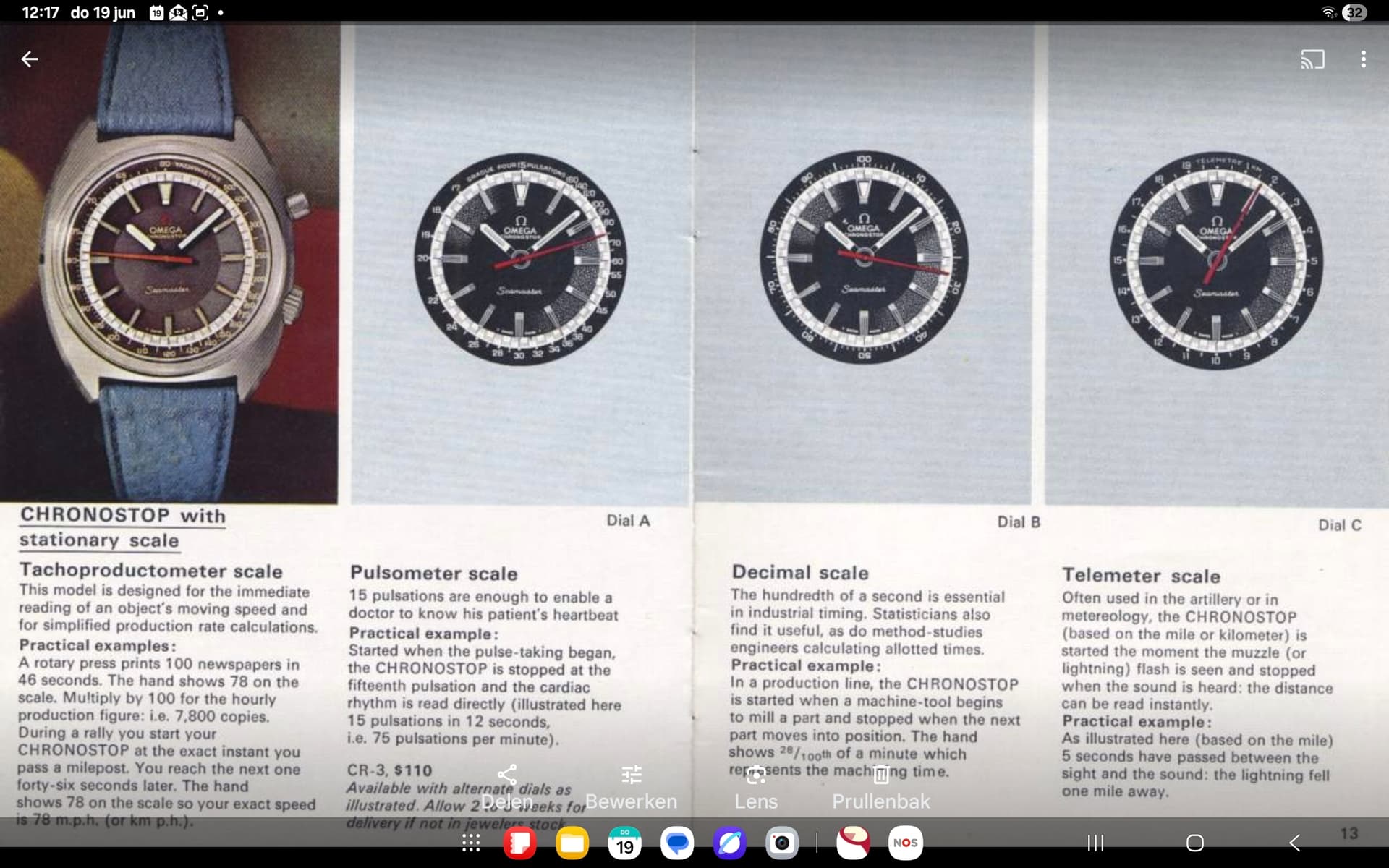The width and height of the screenshot is (1389, 868).
Task: Launch the NOS news app
Action: (906, 843)
